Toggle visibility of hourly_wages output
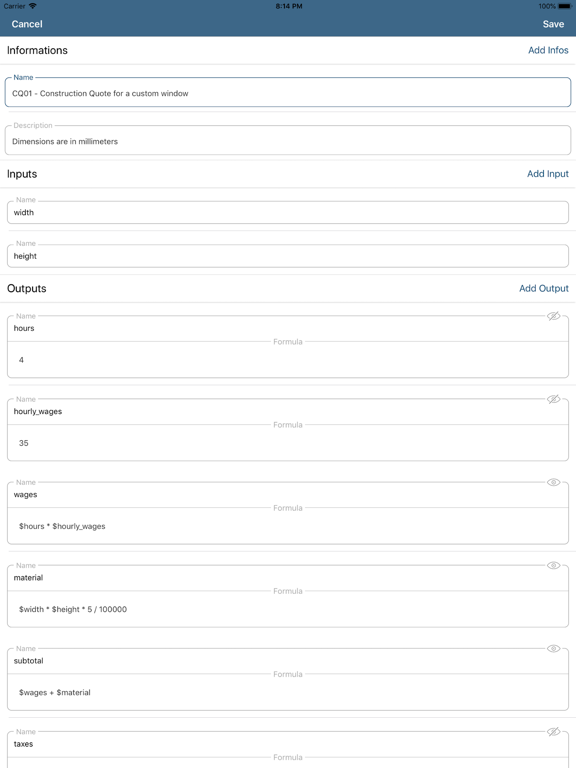This screenshot has width=576, height=768. [x=553, y=399]
